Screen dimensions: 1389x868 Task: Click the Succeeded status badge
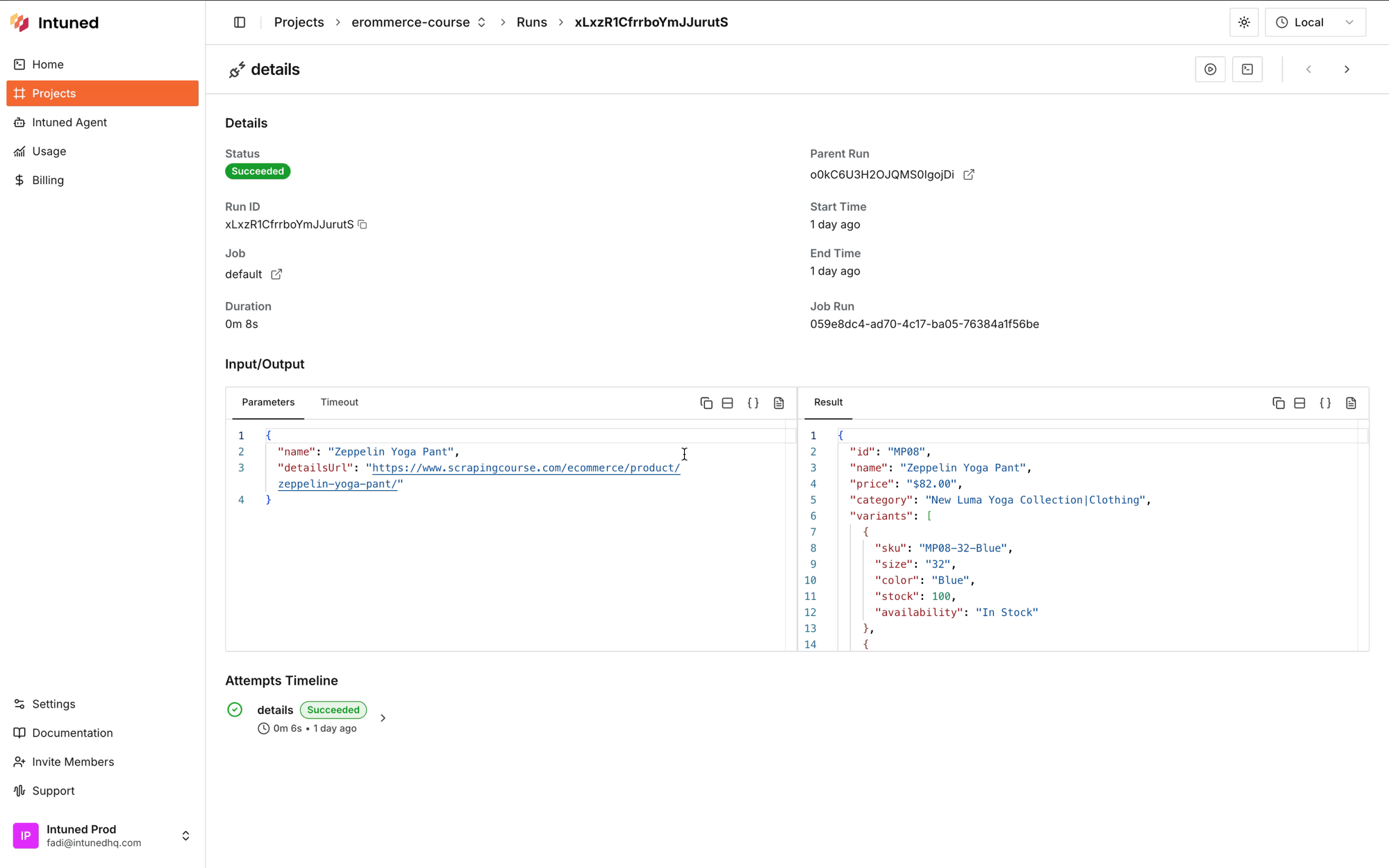click(258, 171)
